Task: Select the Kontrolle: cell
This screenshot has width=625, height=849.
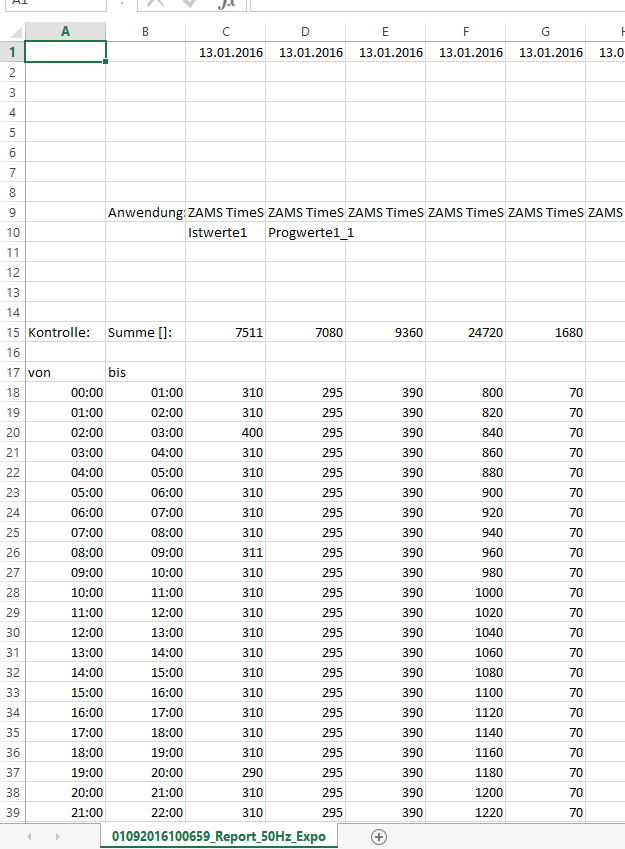Action: tap(65, 332)
